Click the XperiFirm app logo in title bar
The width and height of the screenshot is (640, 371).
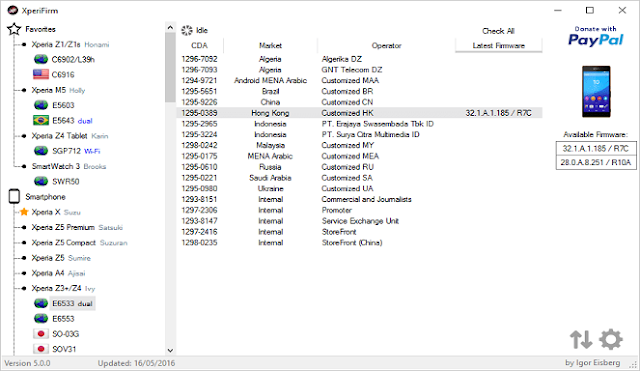(x=13, y=10)
